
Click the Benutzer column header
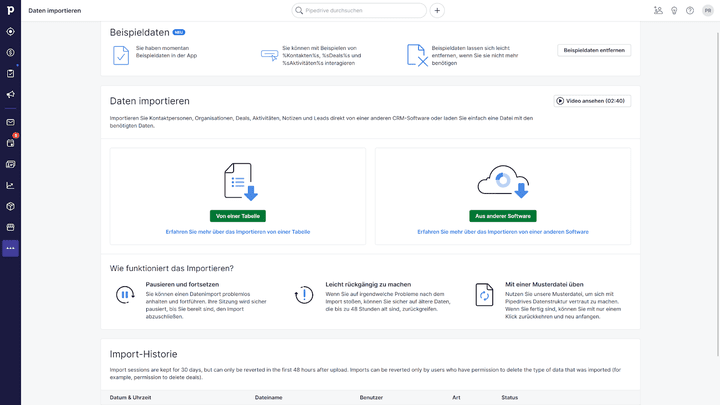[x=371, y=398]
